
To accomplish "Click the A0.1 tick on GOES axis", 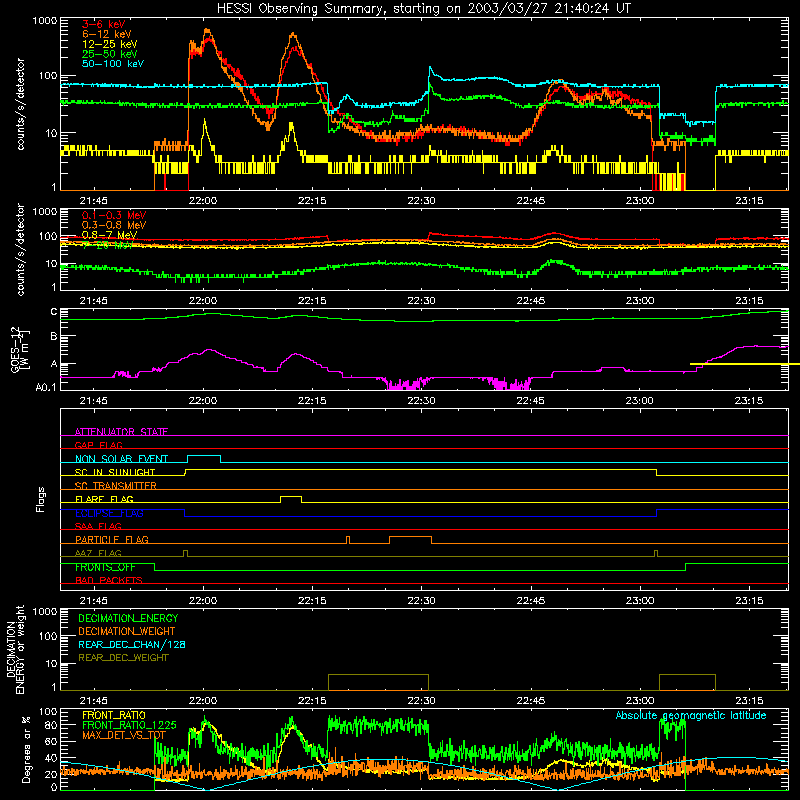I will click(46, 388).
